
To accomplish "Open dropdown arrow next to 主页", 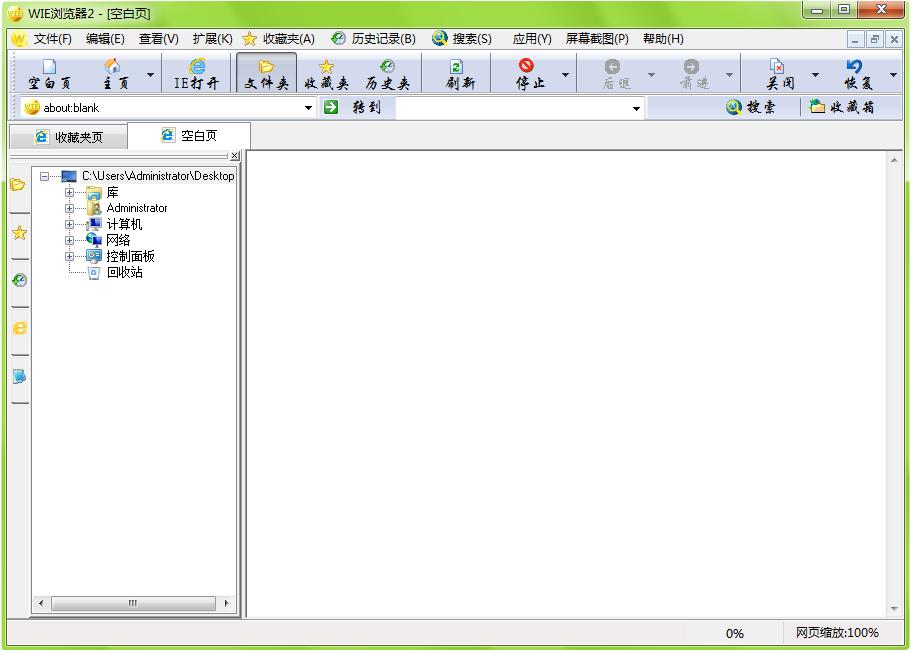I will [x=150, y=74].
